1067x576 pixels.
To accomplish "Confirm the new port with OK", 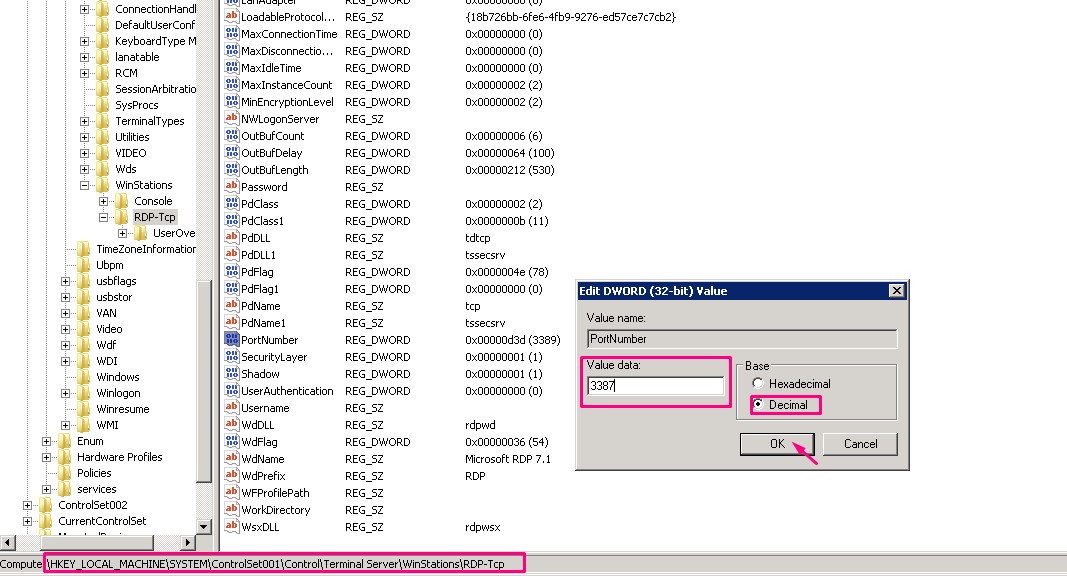I will click(777, 444).
